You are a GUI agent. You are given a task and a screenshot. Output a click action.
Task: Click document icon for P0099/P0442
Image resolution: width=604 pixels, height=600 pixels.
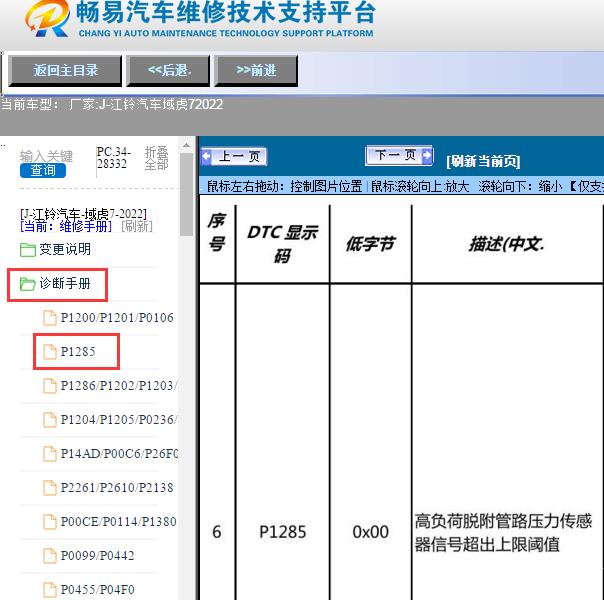pyautogui.click(x=50, y=555)
